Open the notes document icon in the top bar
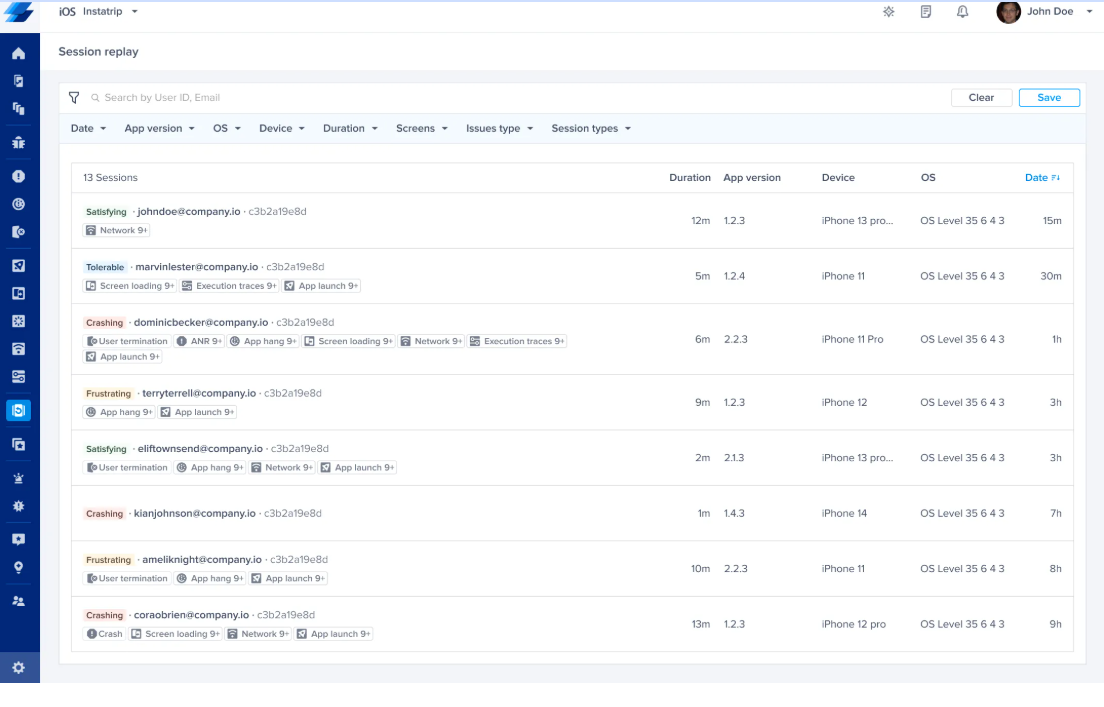 pos(926,11)
